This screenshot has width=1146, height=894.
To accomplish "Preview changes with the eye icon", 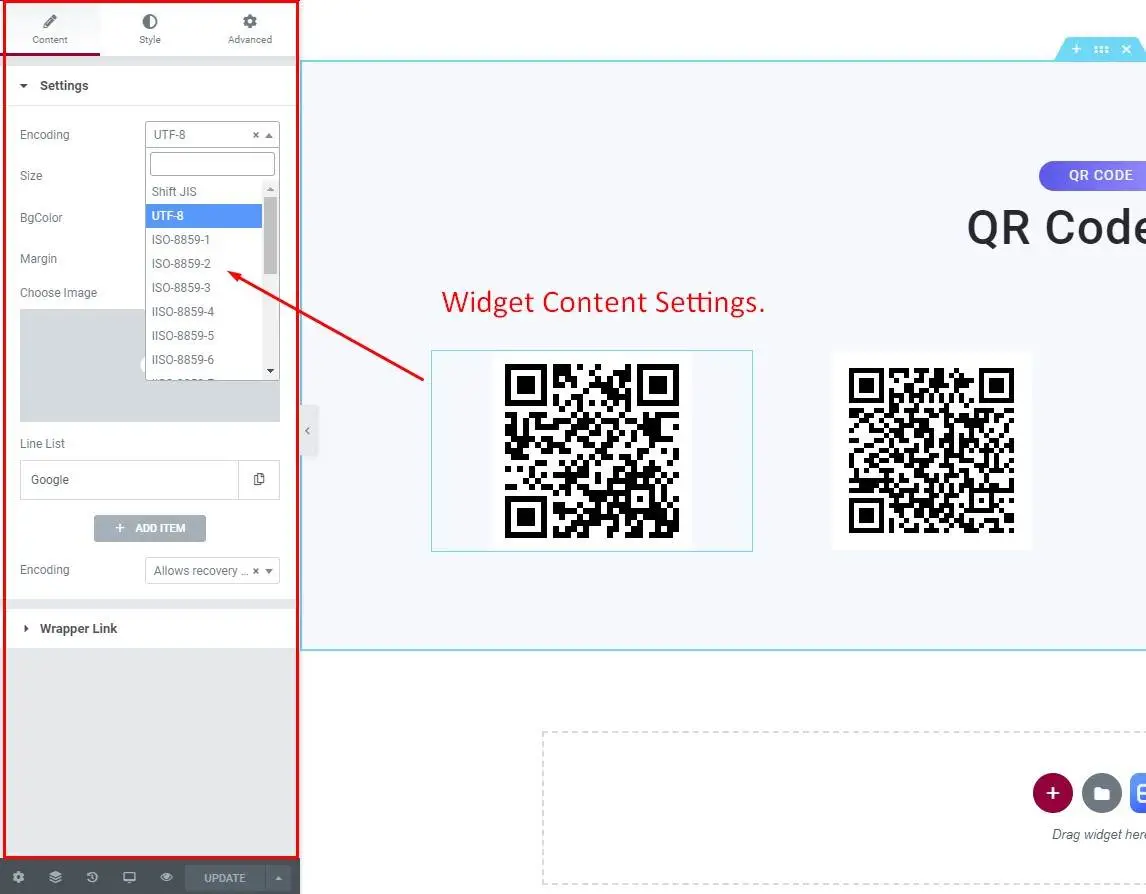I will click(x=167, y=877).
